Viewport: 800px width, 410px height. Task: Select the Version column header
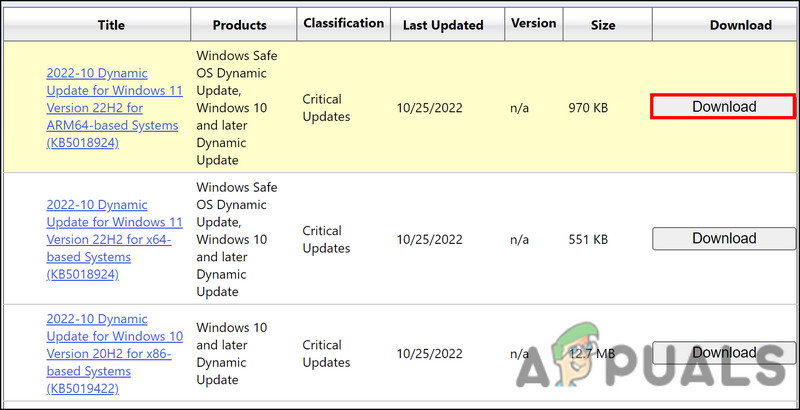click(x=533, y=23)
